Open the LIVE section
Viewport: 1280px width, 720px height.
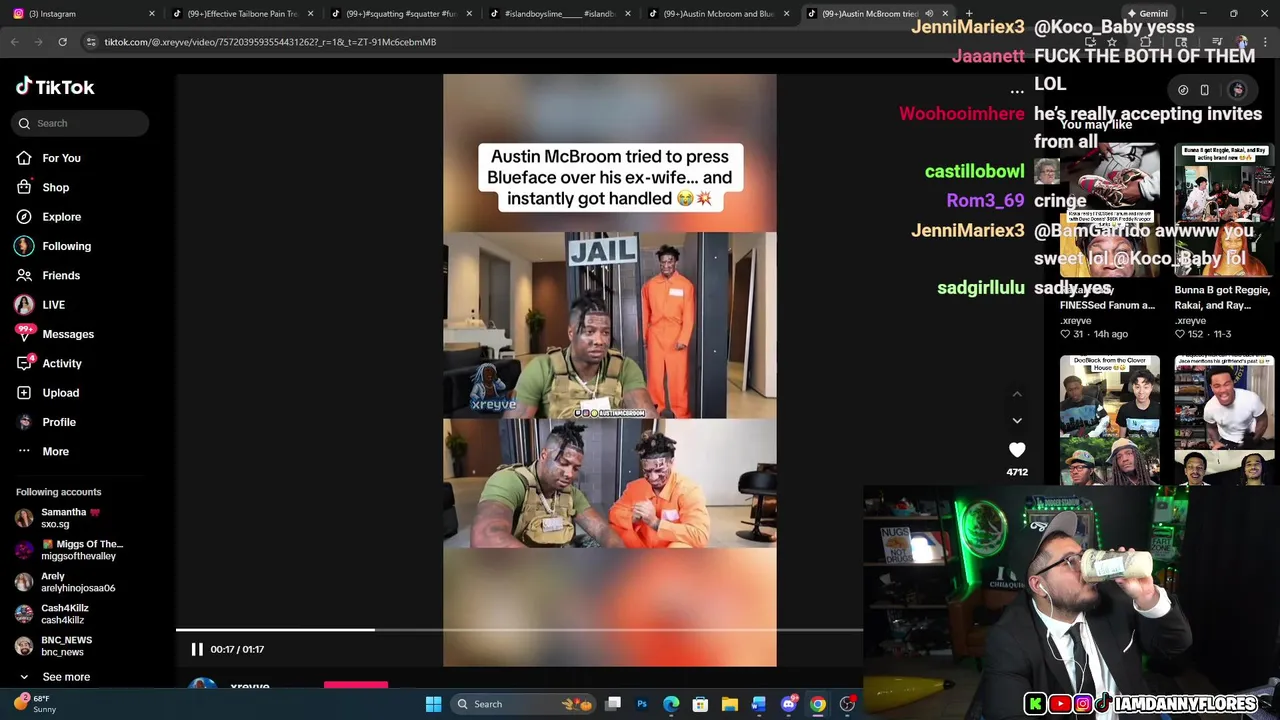click(53, 305)
